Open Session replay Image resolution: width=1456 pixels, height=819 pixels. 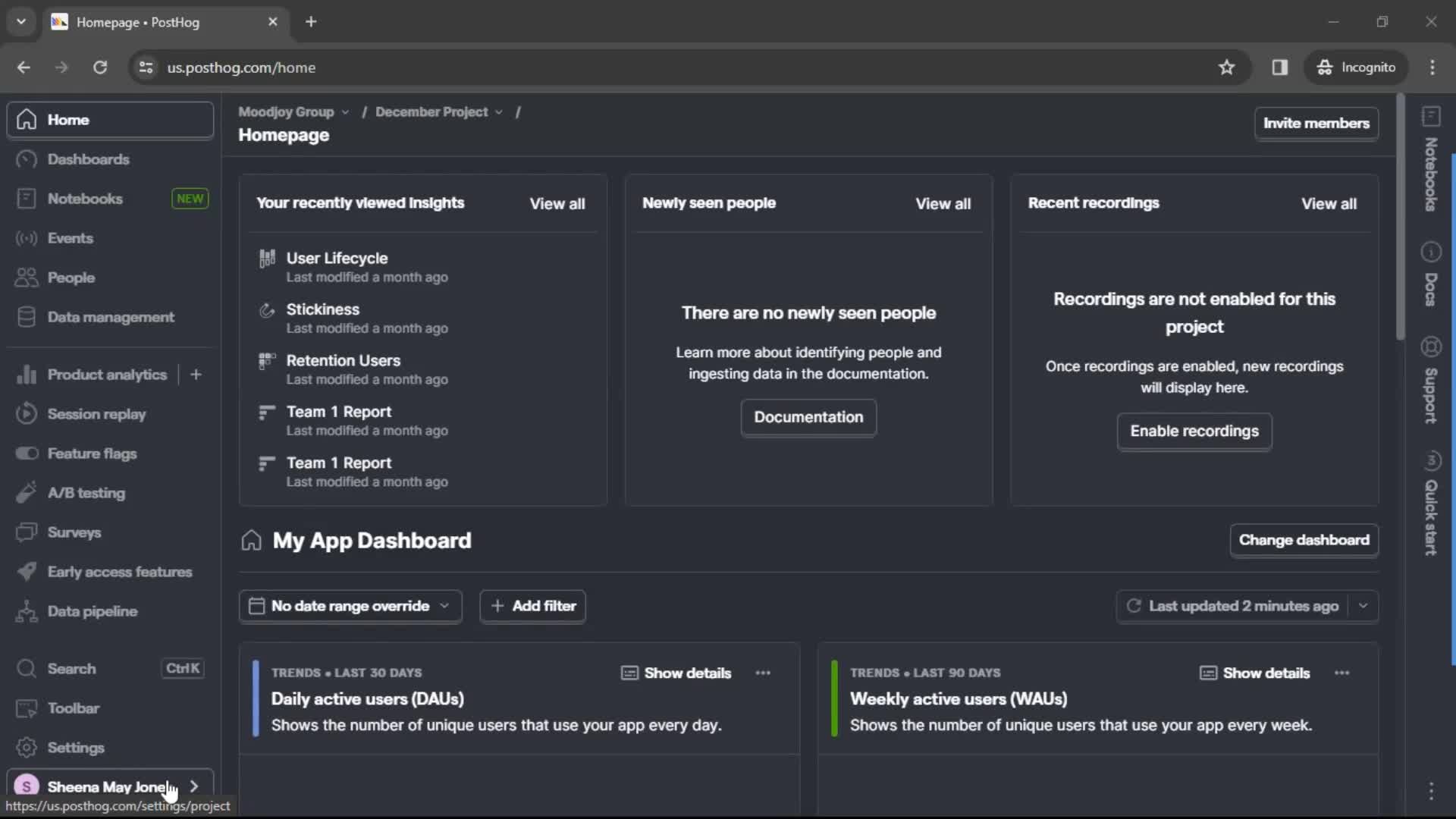(110, 414)
